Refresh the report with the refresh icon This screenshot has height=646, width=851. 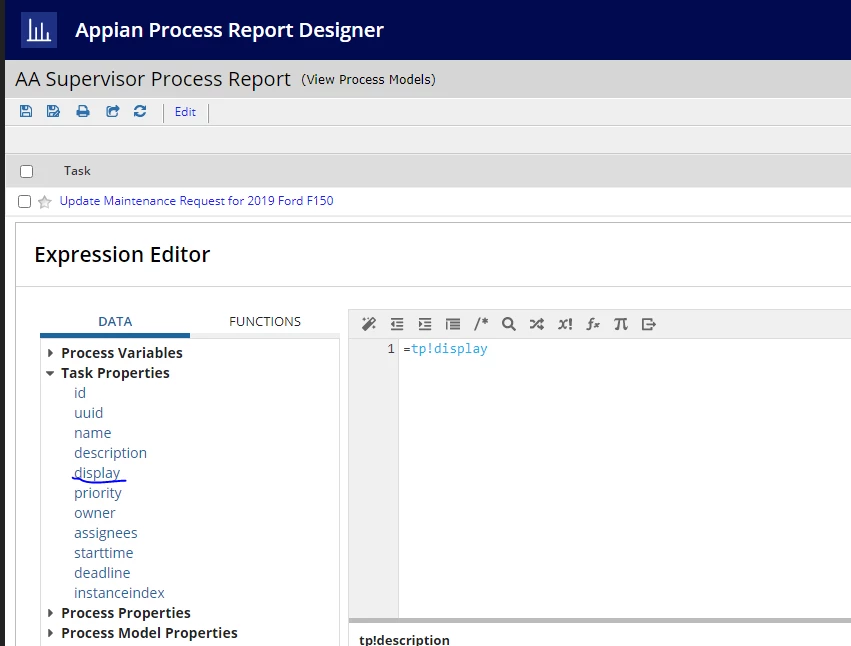pyautogui.click(x=140, y=111)
